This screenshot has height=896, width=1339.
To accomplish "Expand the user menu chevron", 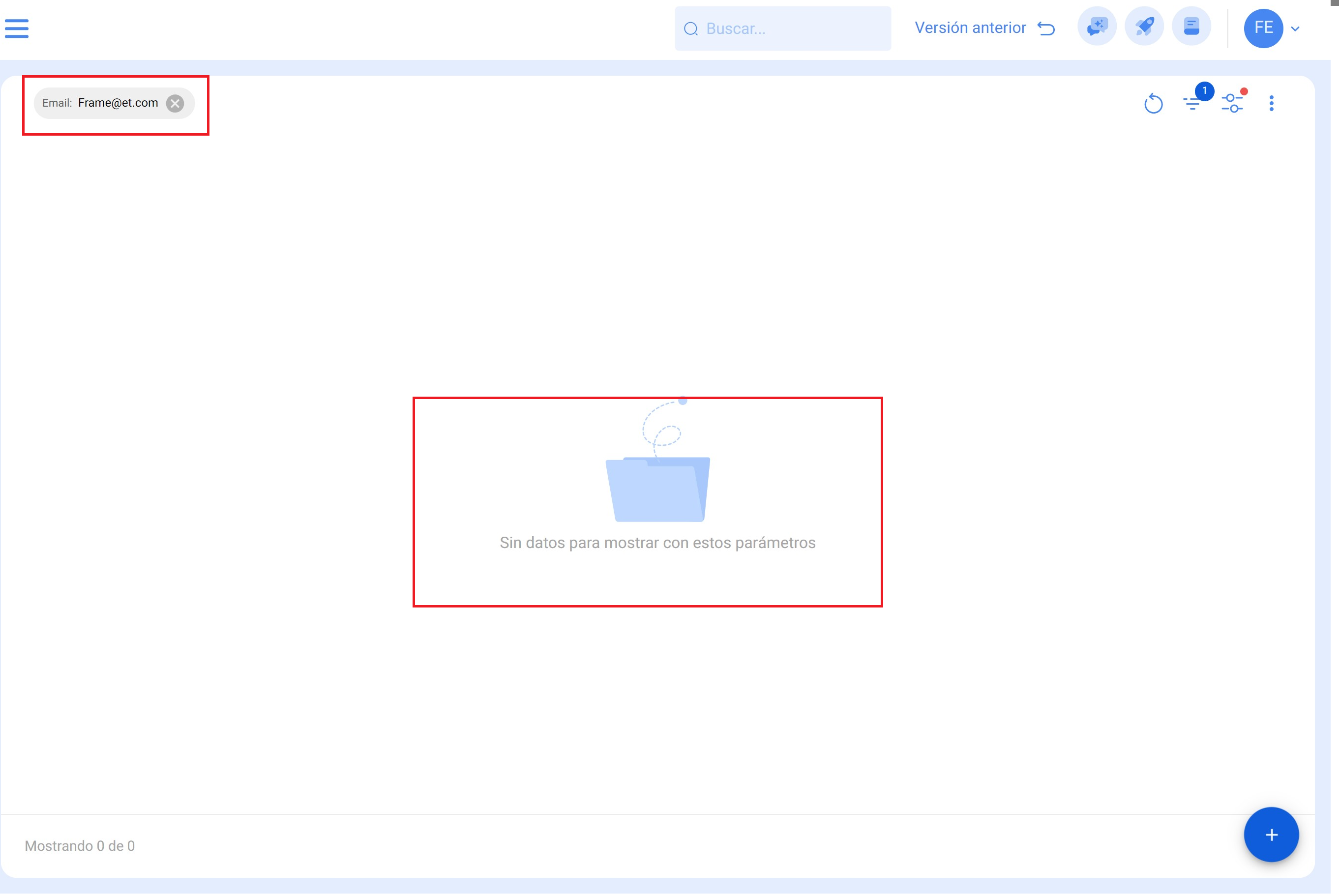I will [1296, 29].
